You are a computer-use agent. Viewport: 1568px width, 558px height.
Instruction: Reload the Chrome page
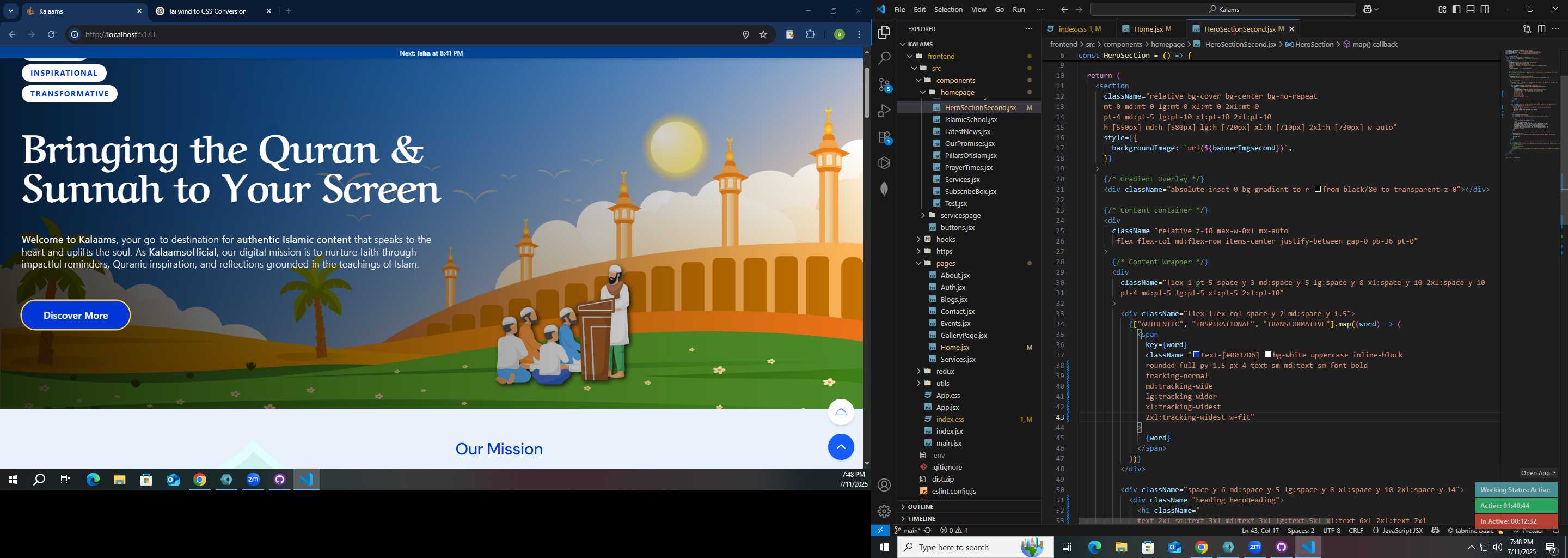click(x=52, y=35)
